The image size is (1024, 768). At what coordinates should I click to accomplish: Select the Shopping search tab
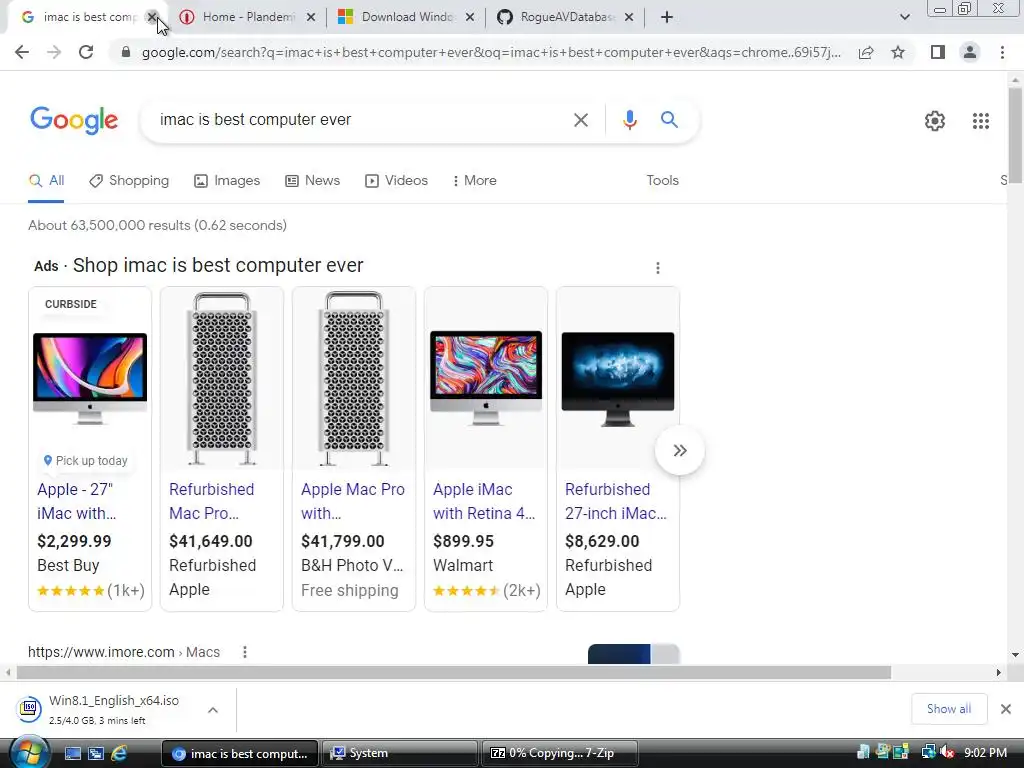(129, 181)
